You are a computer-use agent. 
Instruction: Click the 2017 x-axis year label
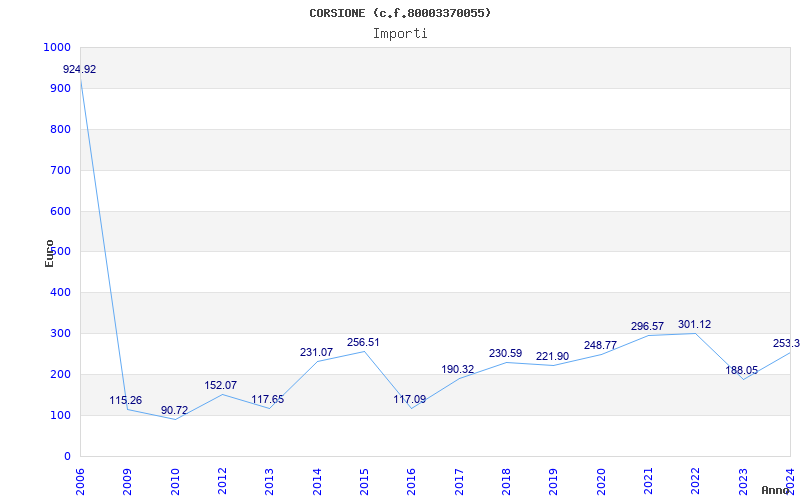(459, 482)
